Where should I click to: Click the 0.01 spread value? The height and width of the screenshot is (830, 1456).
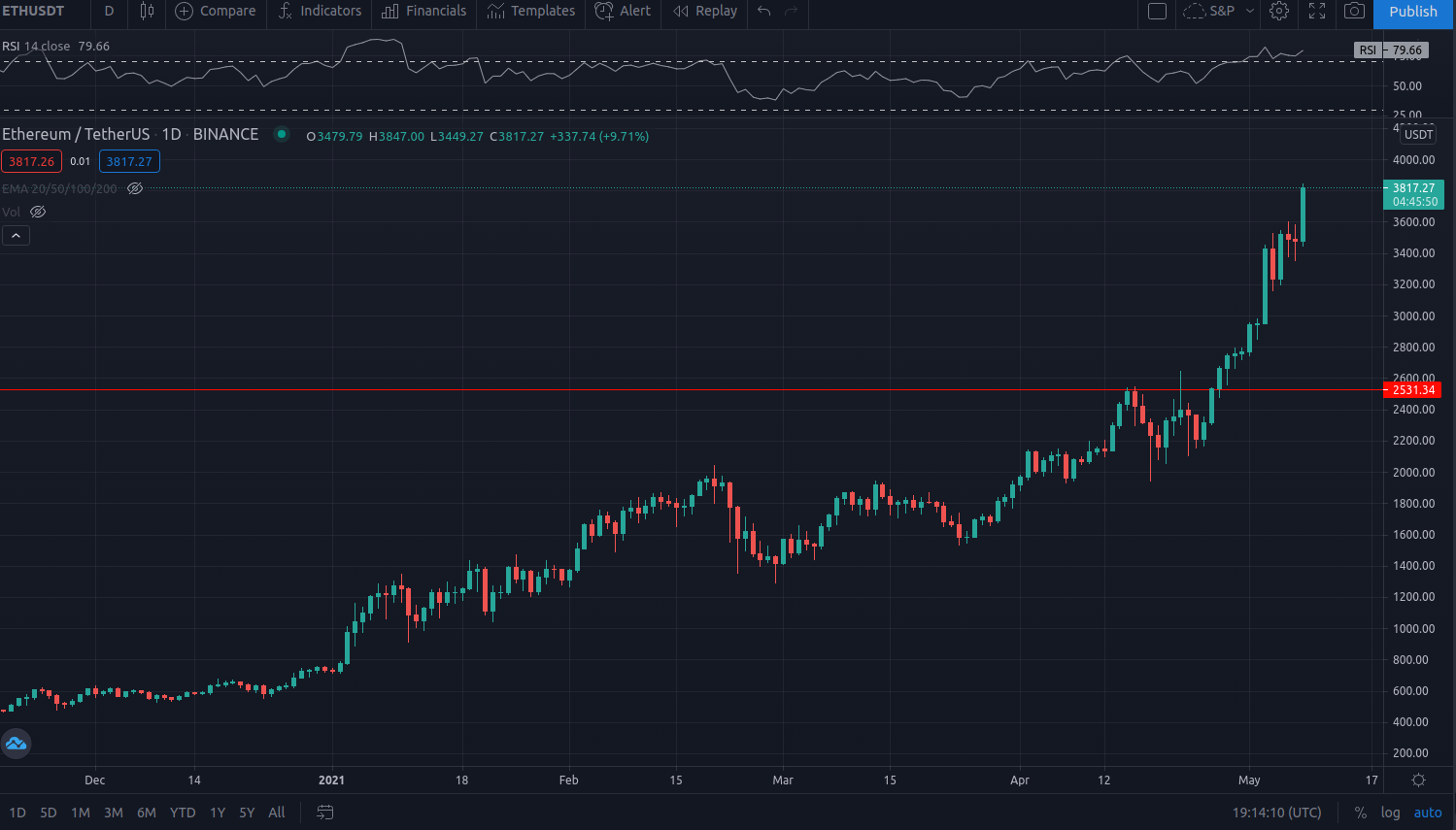[81, 162]
